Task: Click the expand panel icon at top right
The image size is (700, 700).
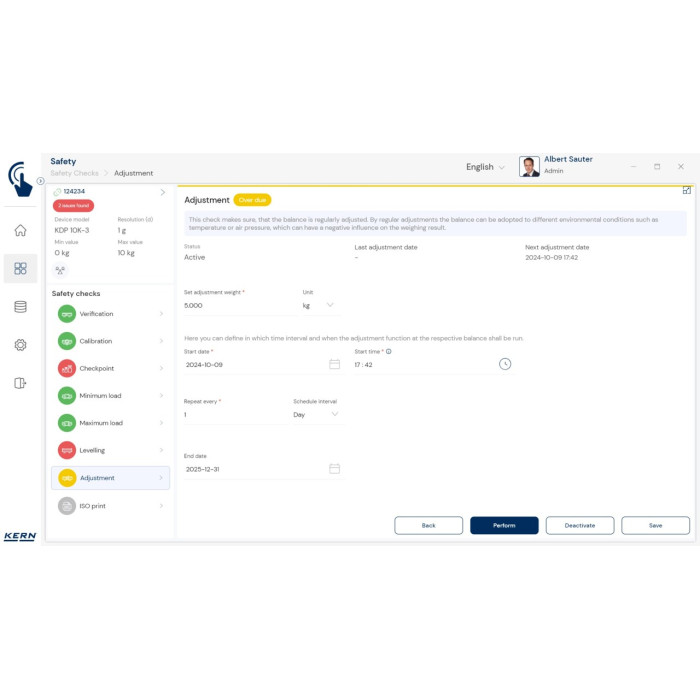Action: click(x=687, y=190)
